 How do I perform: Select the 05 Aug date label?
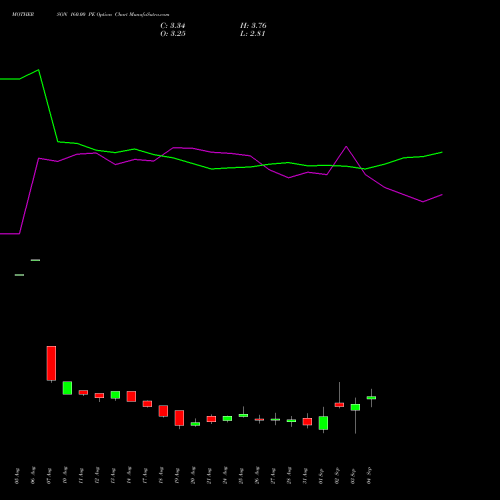tap(17, 476)
